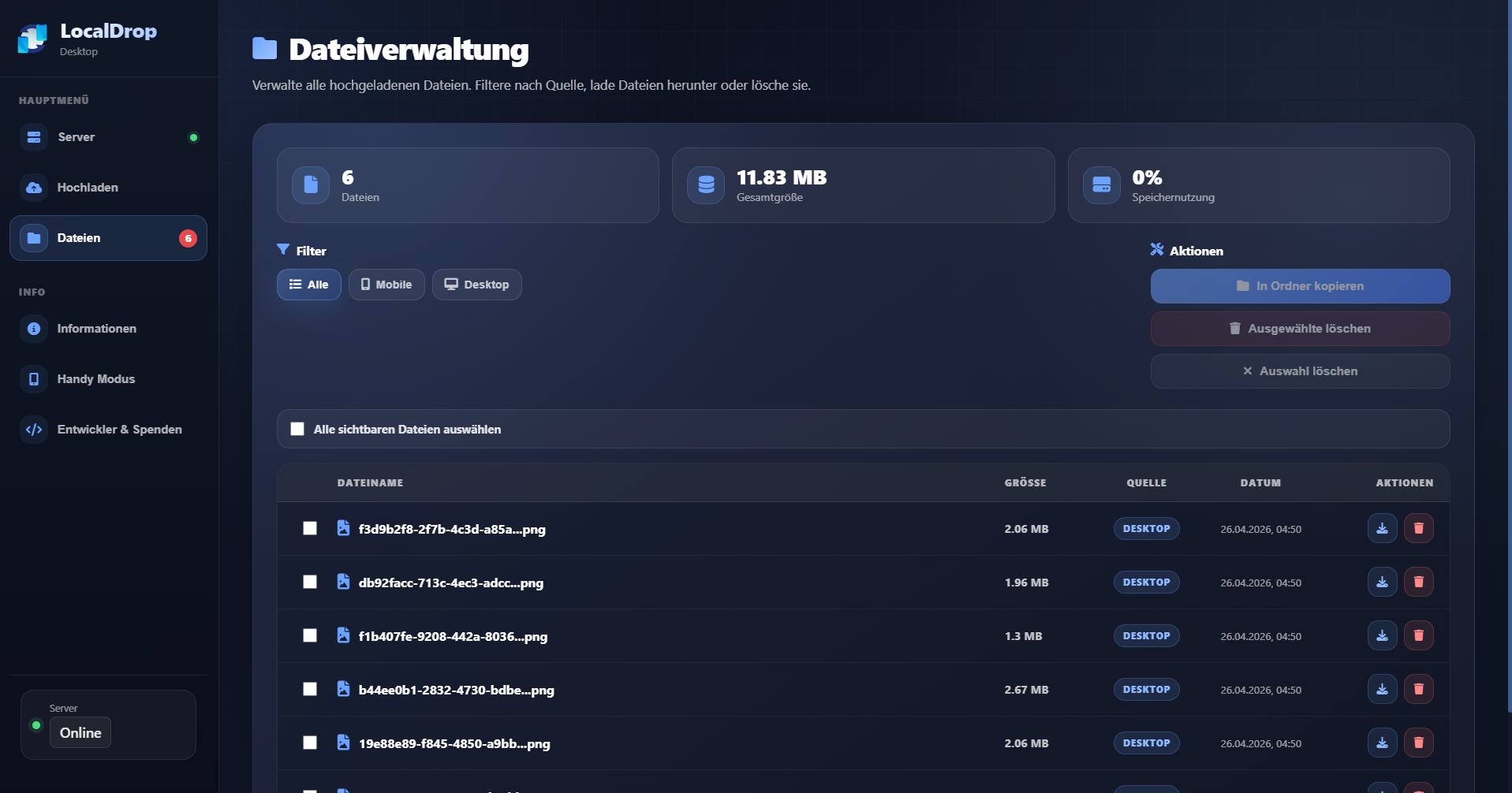Click file name f1b407fe-9208-442a-8036...png

coord(453,636)
